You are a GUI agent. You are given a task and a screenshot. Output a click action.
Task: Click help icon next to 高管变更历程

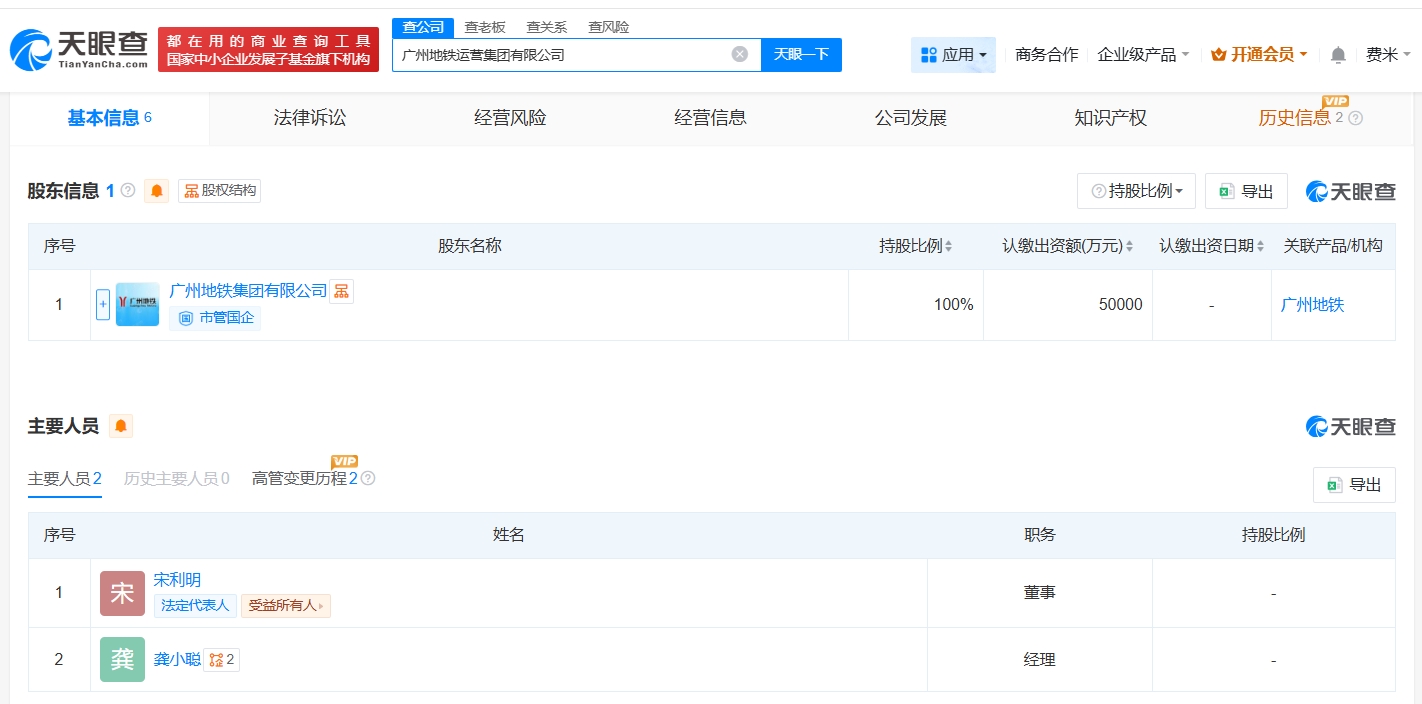368,479
